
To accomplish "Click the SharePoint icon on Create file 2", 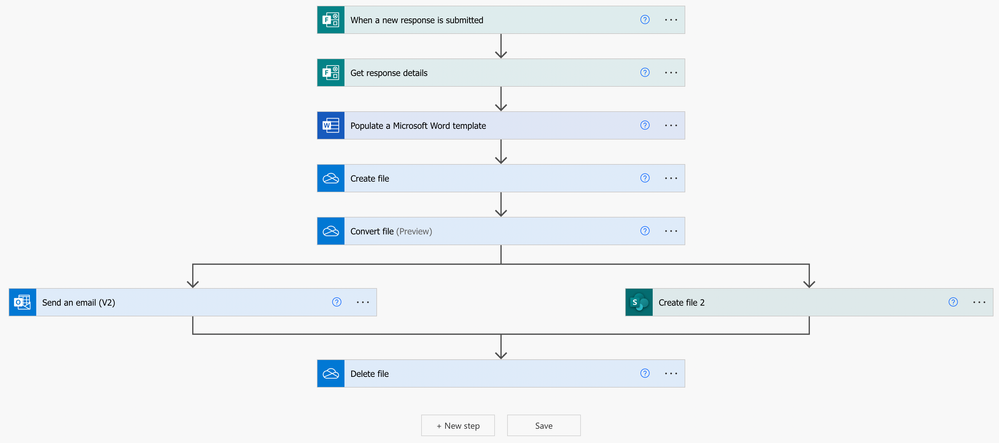I will [639, 302].
